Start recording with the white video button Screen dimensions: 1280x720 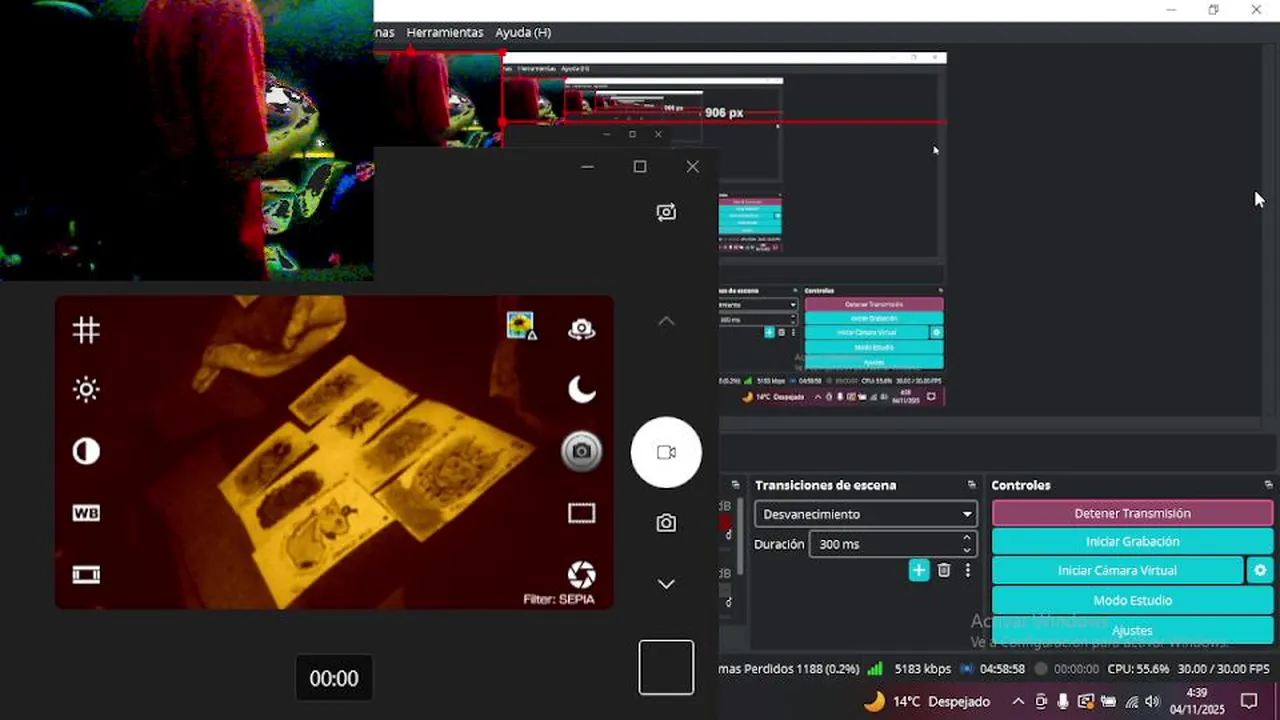click(666, 452)
